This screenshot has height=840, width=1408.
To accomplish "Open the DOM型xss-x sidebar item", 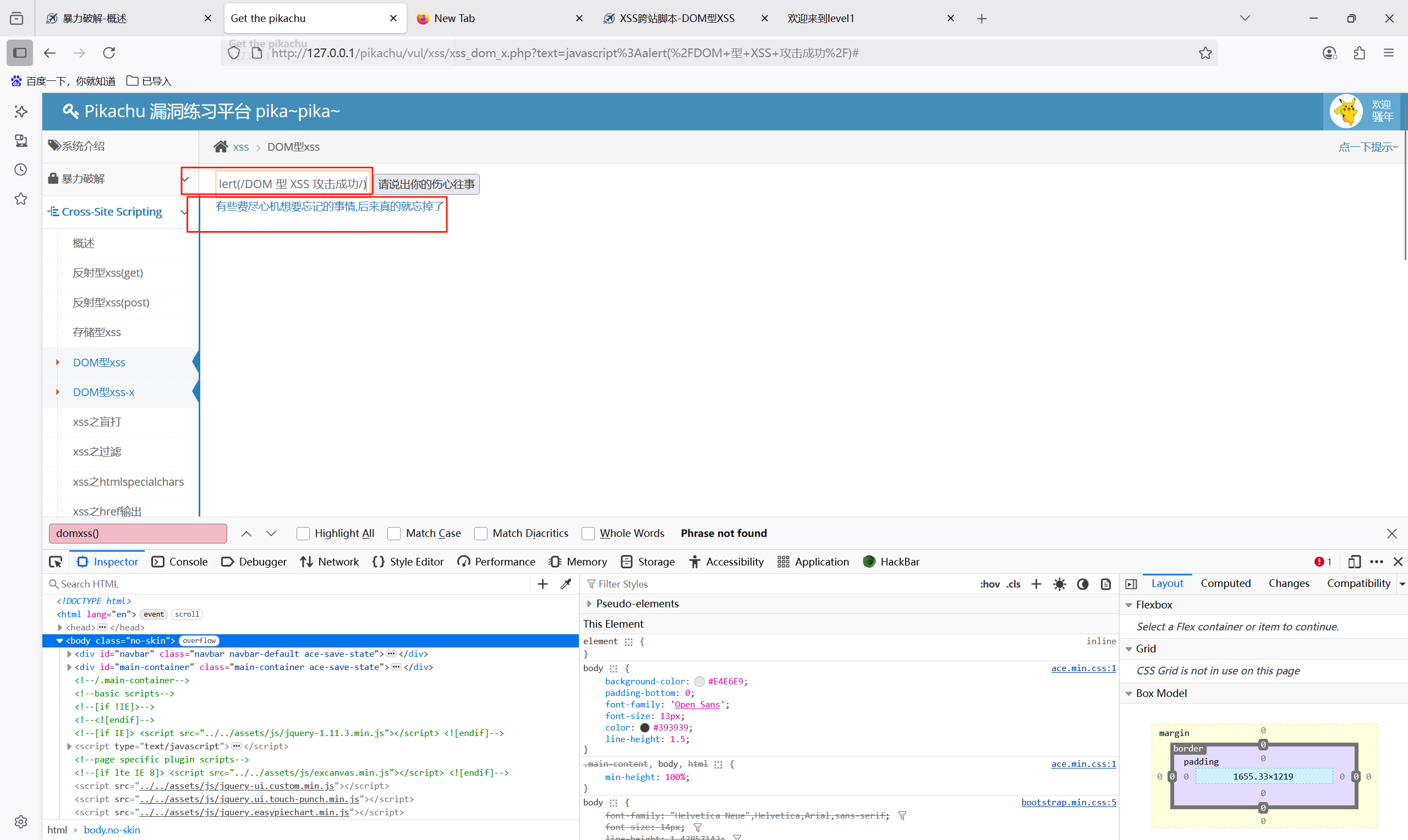I will click(x=103, y=392).
